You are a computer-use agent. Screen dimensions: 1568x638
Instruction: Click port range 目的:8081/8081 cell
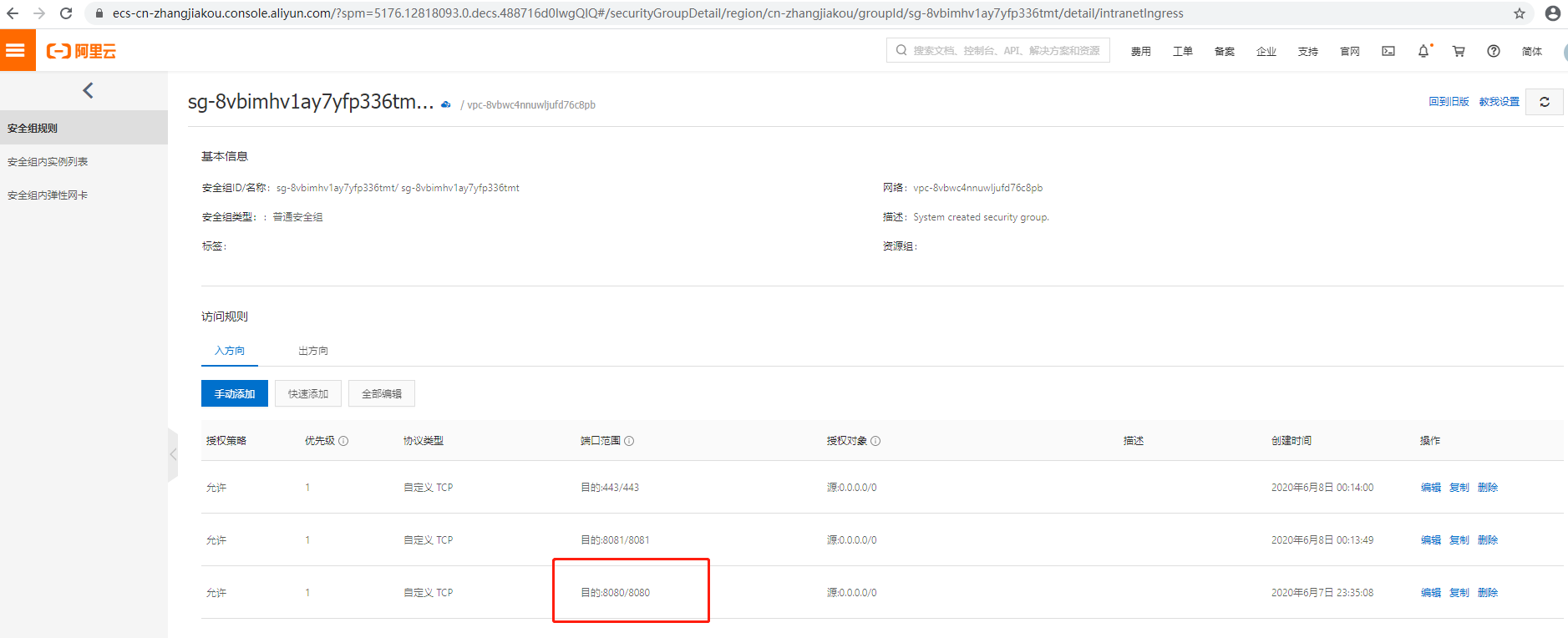click(x=616, y=540)
